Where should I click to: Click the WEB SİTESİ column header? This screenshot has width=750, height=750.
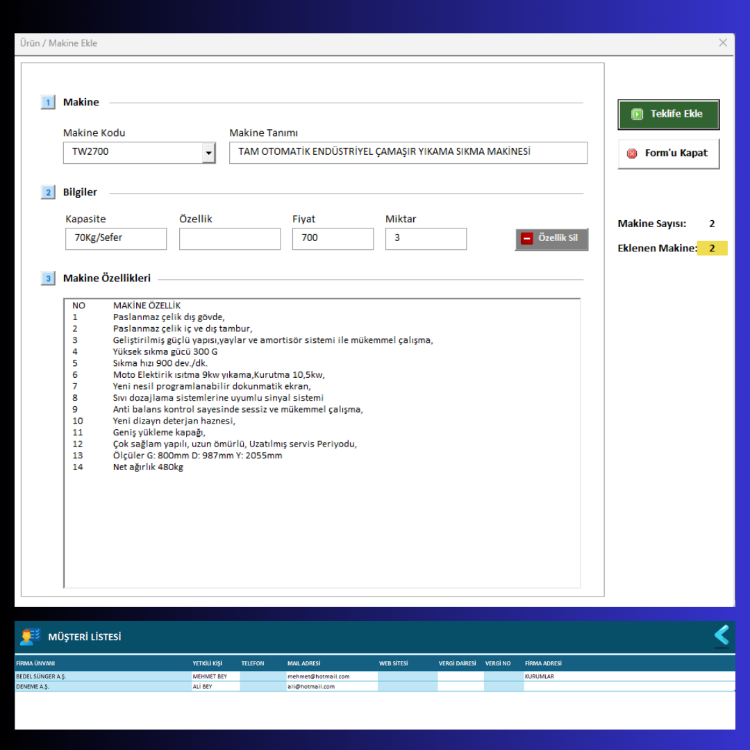click(x=394, y=663)
